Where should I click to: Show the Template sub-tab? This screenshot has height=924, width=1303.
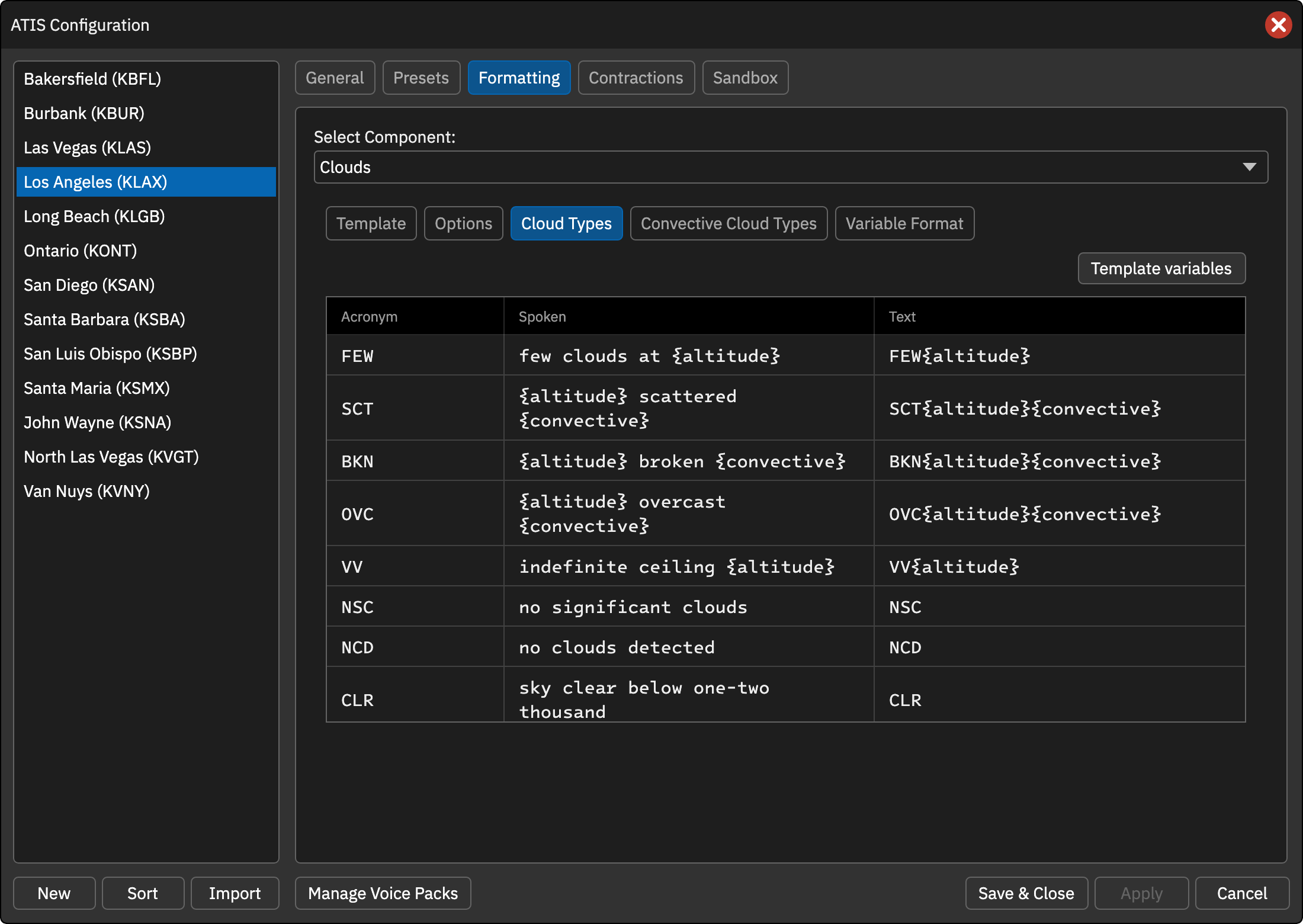tap(371, 223)
